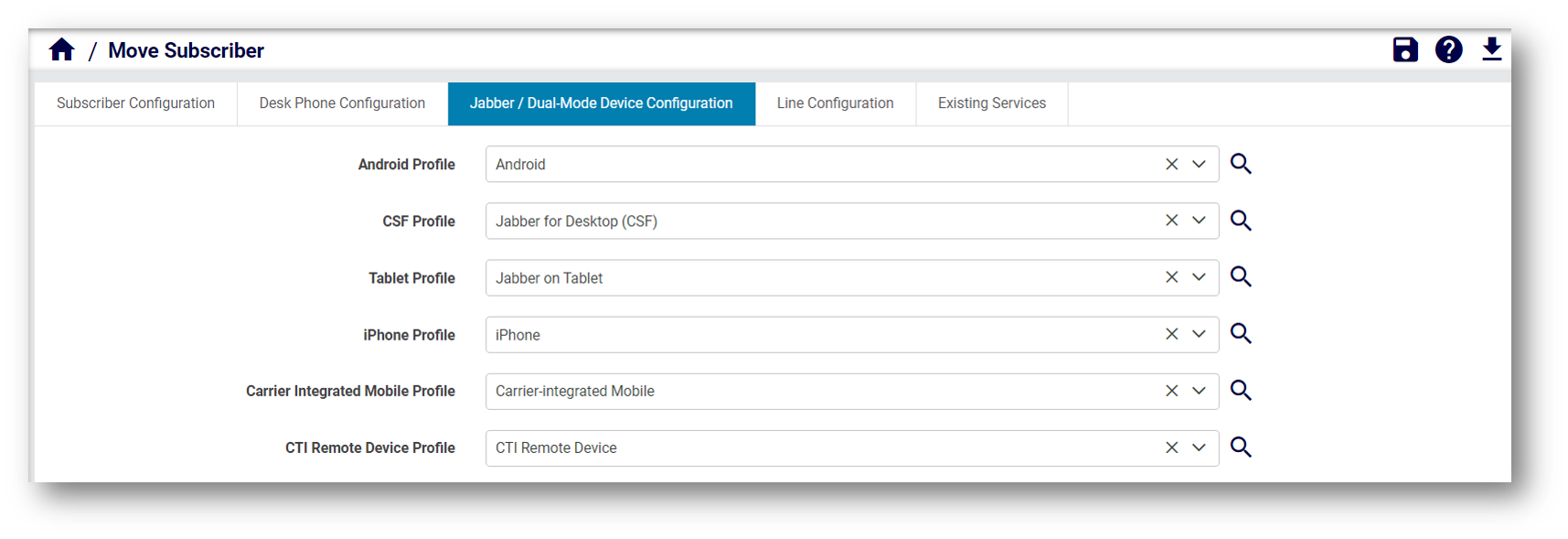This screenshot has height=539, width=1568.
Task: Click magnifier for CTI Remote Device Profile
Action: click(x=1241, y=447)
